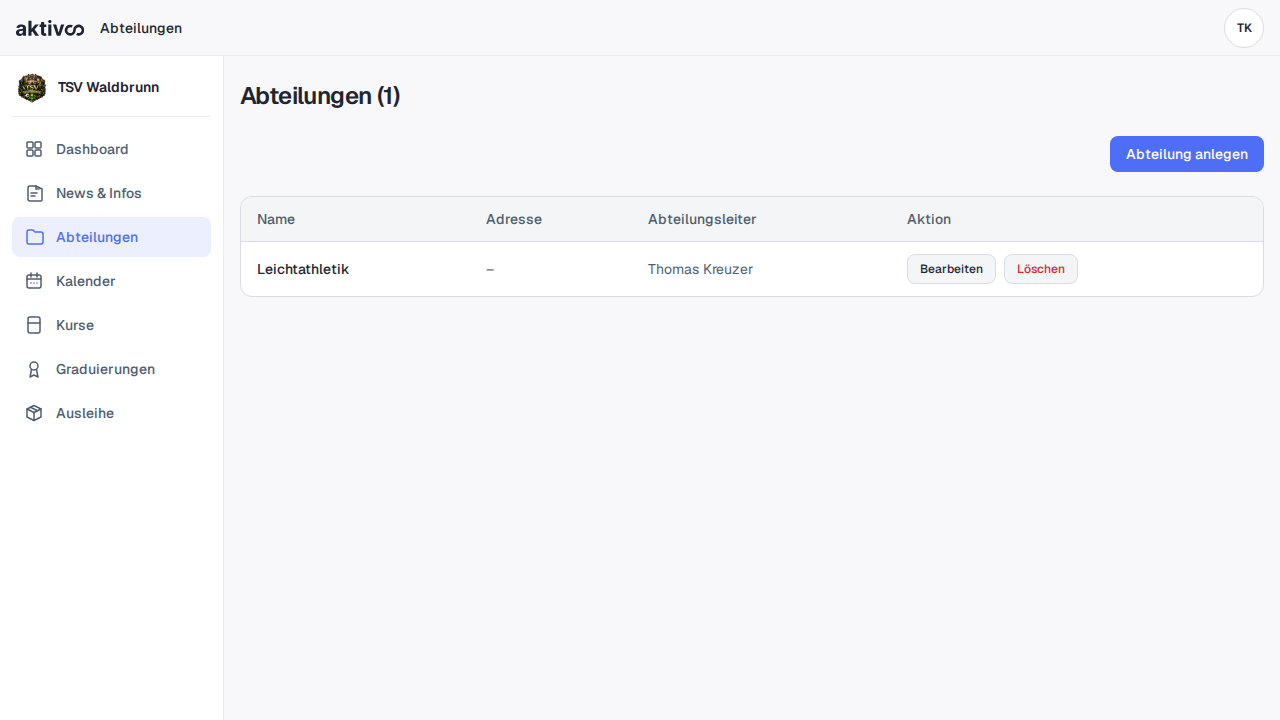Click the Dashboard grid icon
1280x720 pixels.
click(x=34, y=149)
